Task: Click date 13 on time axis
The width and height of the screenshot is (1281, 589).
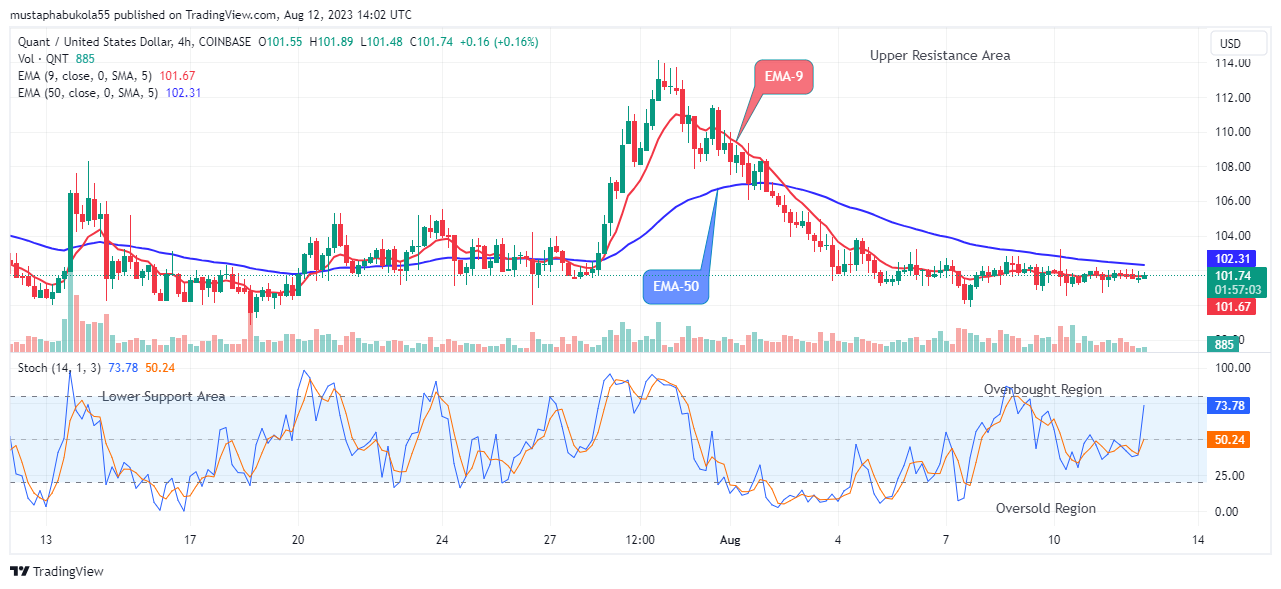Action: coord(46,540)
